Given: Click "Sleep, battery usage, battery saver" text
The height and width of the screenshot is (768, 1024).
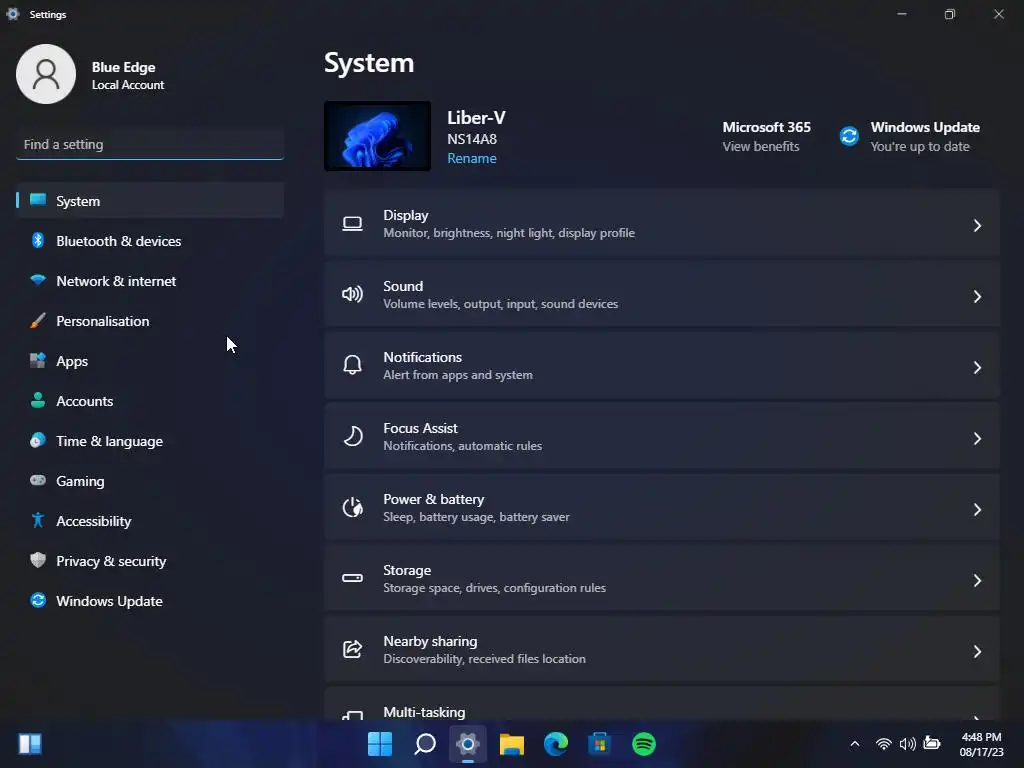Looking at the screenshot, I should click(x=476, y=517).
